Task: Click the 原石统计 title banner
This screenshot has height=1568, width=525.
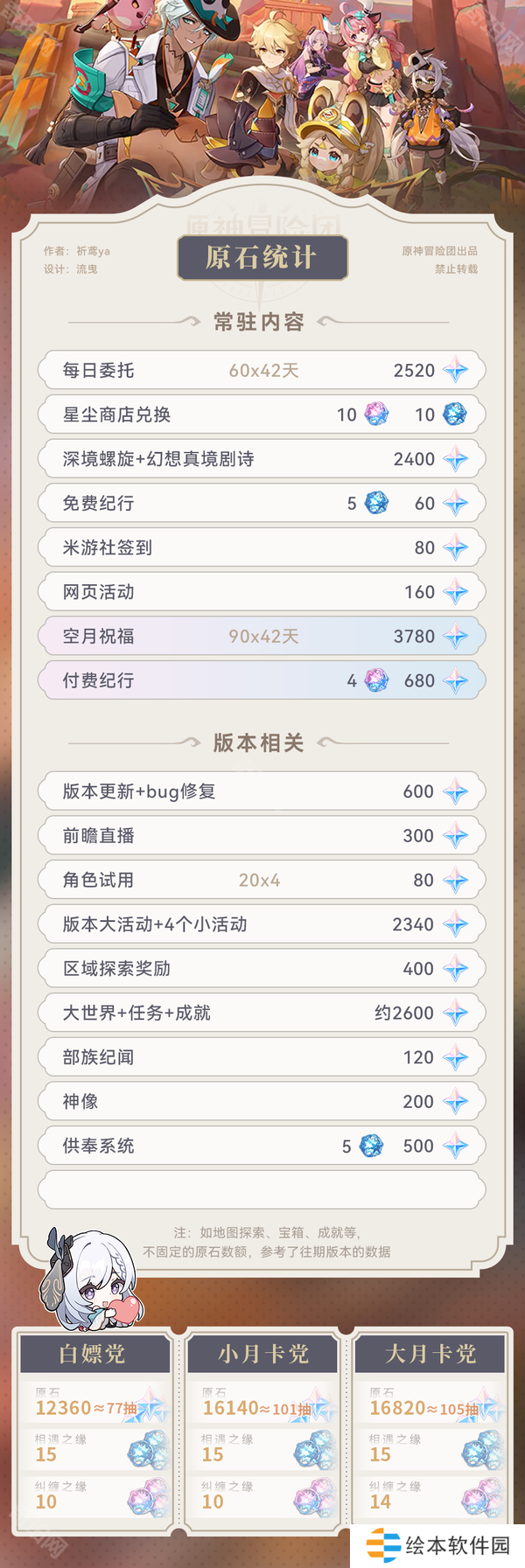Action: 262,258
